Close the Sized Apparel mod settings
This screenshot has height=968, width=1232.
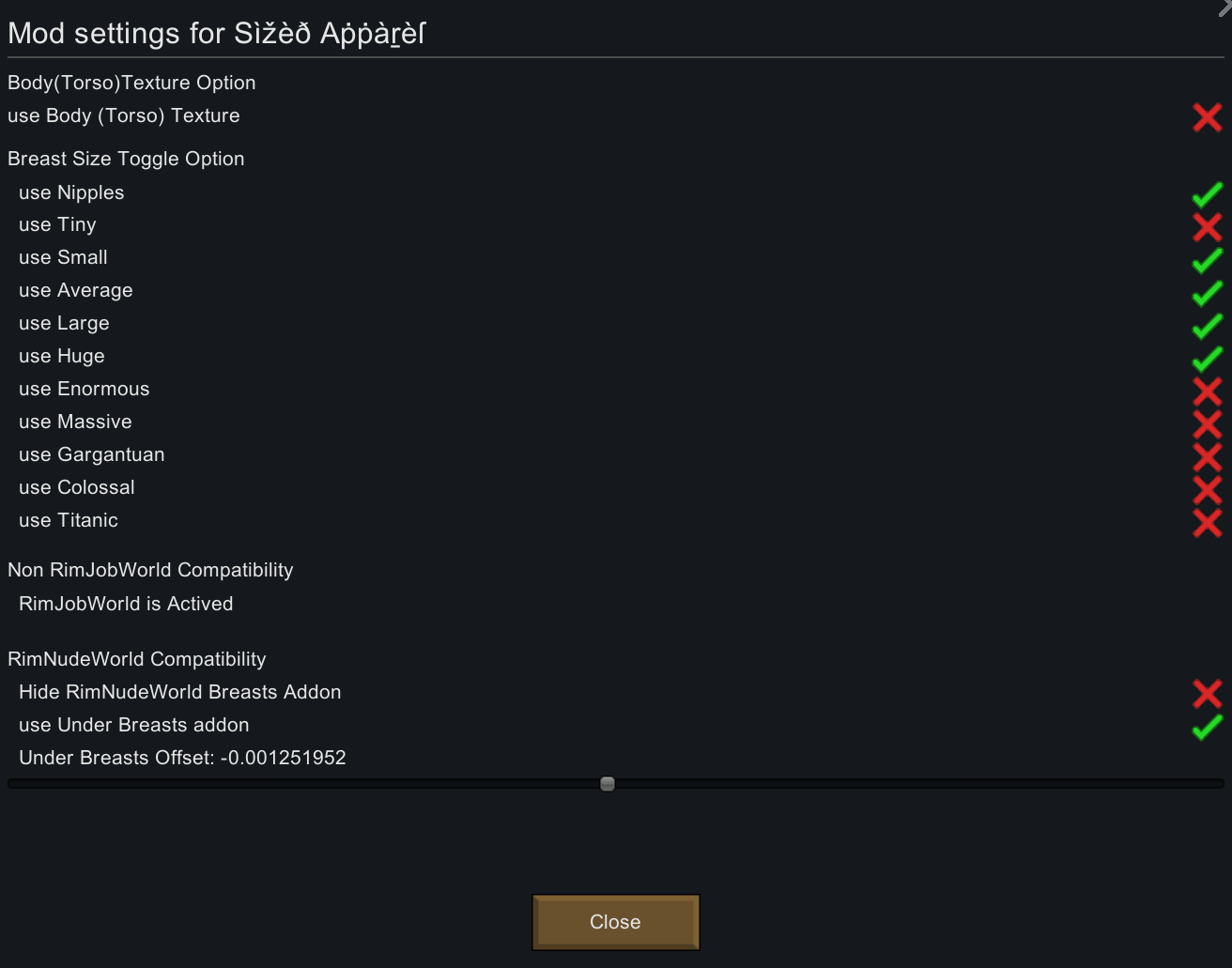[615, 922]
